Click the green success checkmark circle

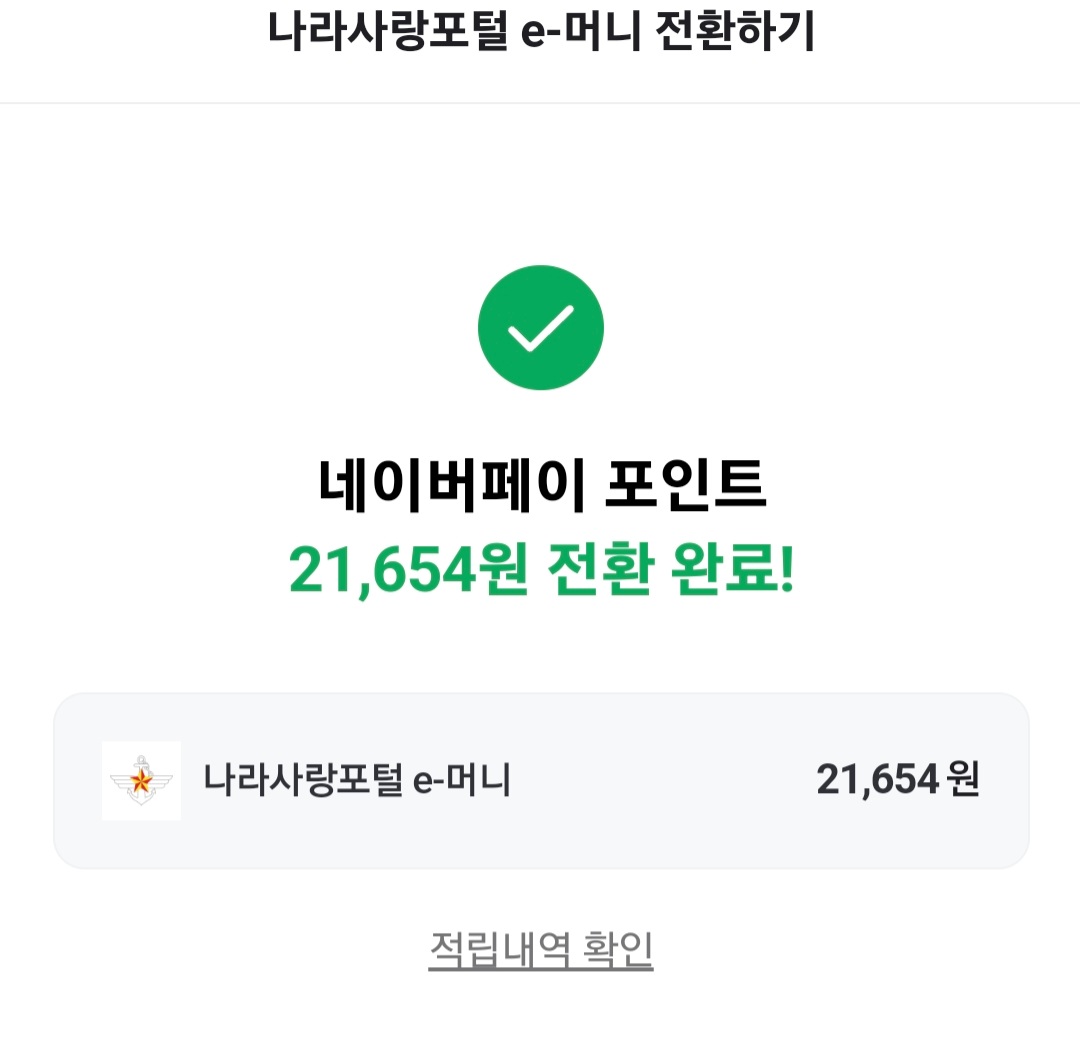pyautogui.click(x=540, y=328)
